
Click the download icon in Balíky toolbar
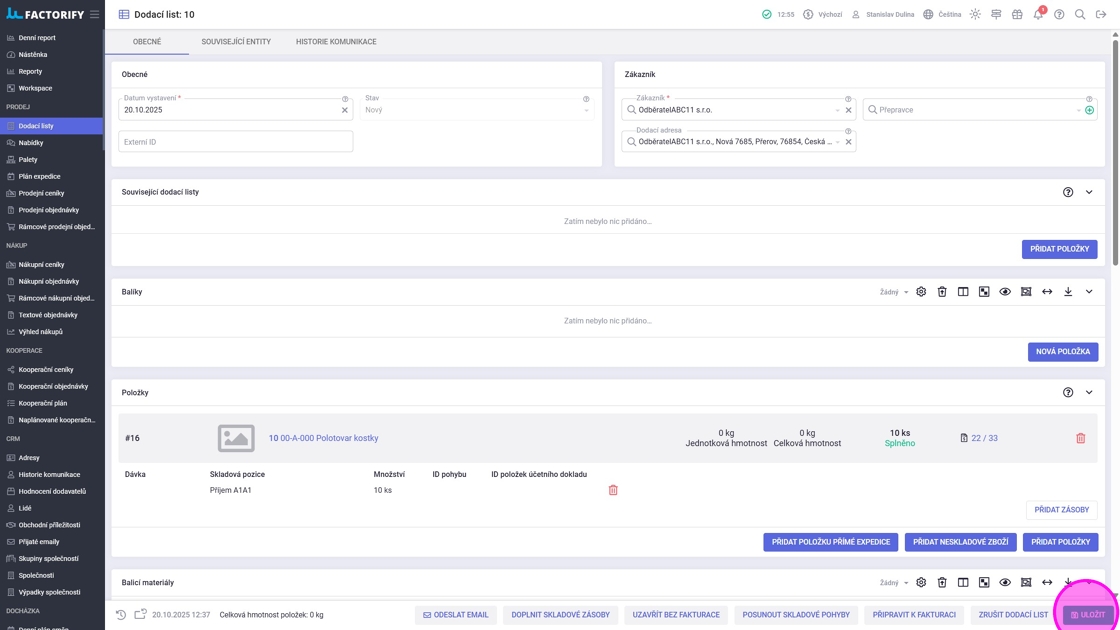click(1068, 292)
